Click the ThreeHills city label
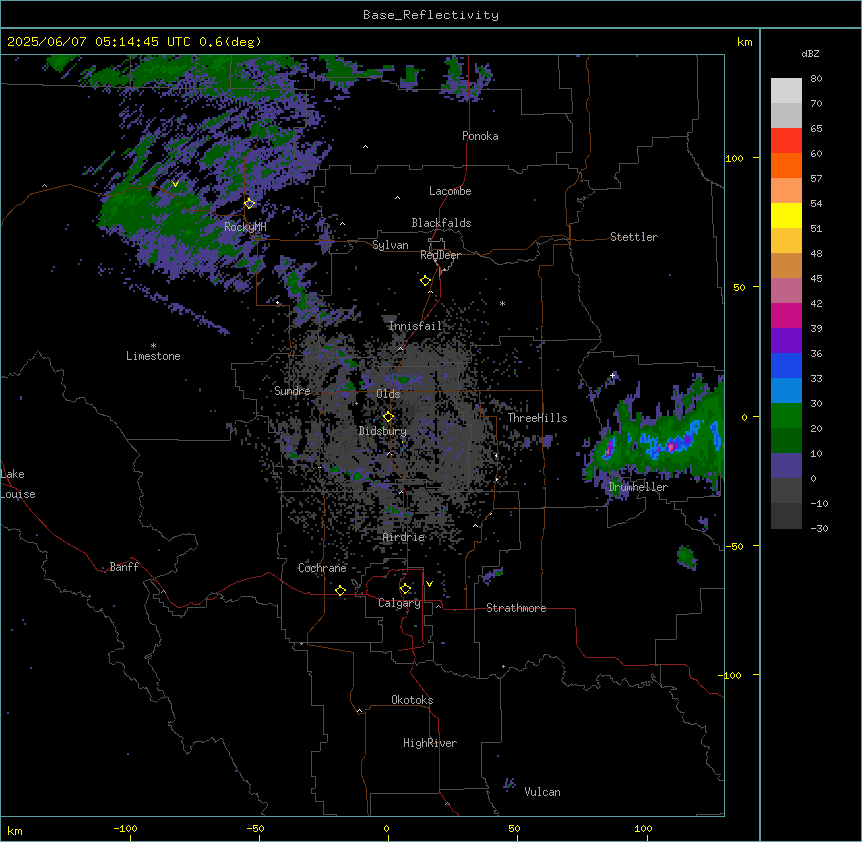The image size is (862, 842). 537,418
